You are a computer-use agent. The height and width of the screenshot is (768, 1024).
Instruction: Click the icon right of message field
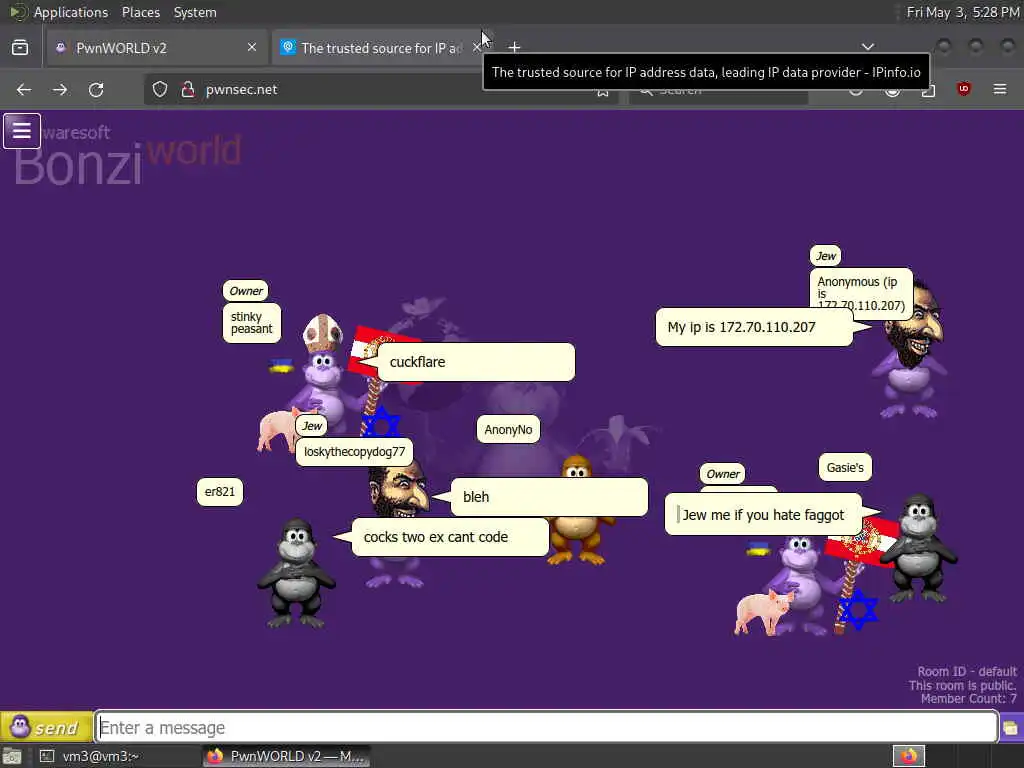[1010, 727]
